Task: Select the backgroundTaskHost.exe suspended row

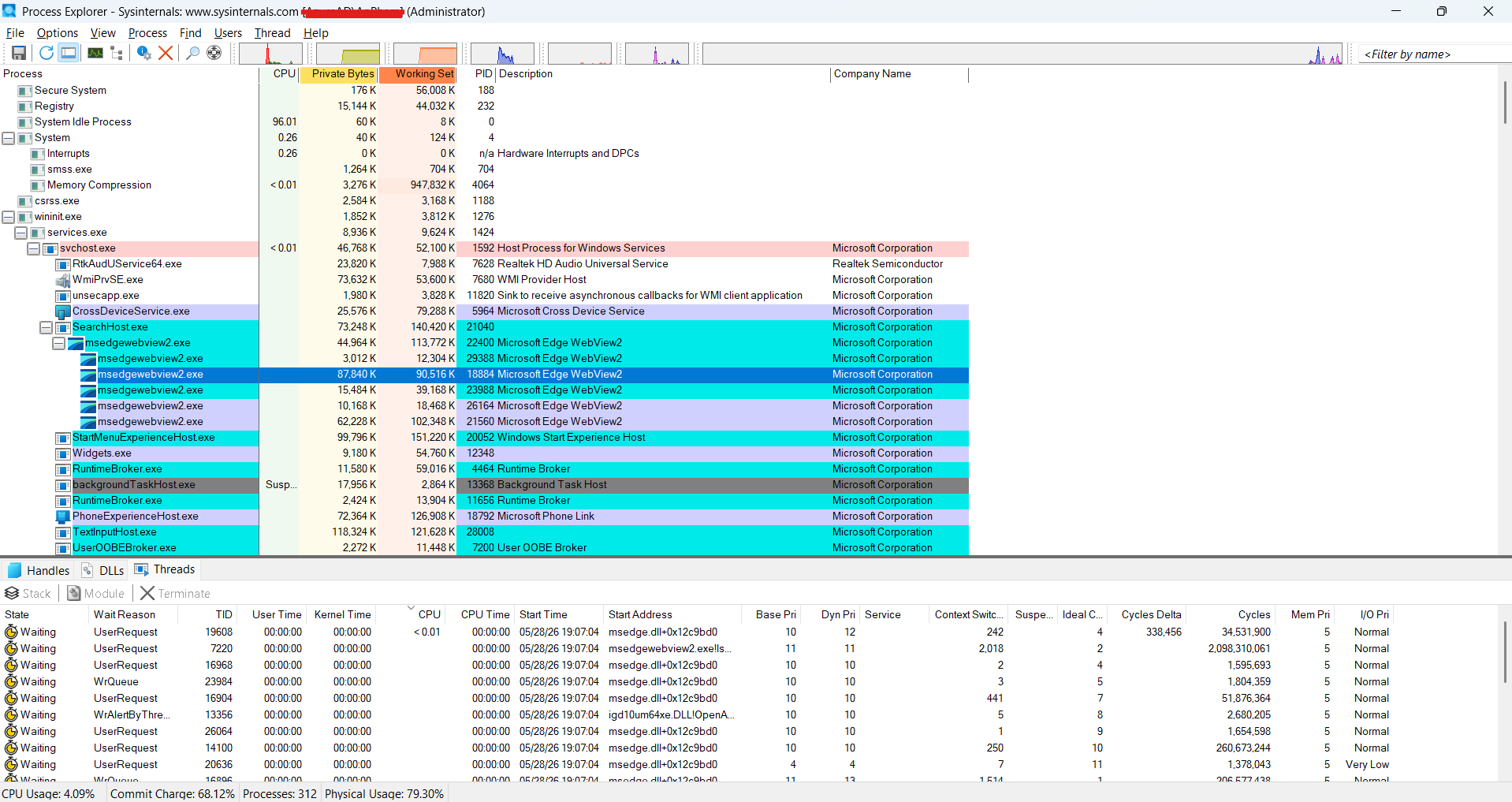Action: (x=484, y=485)
